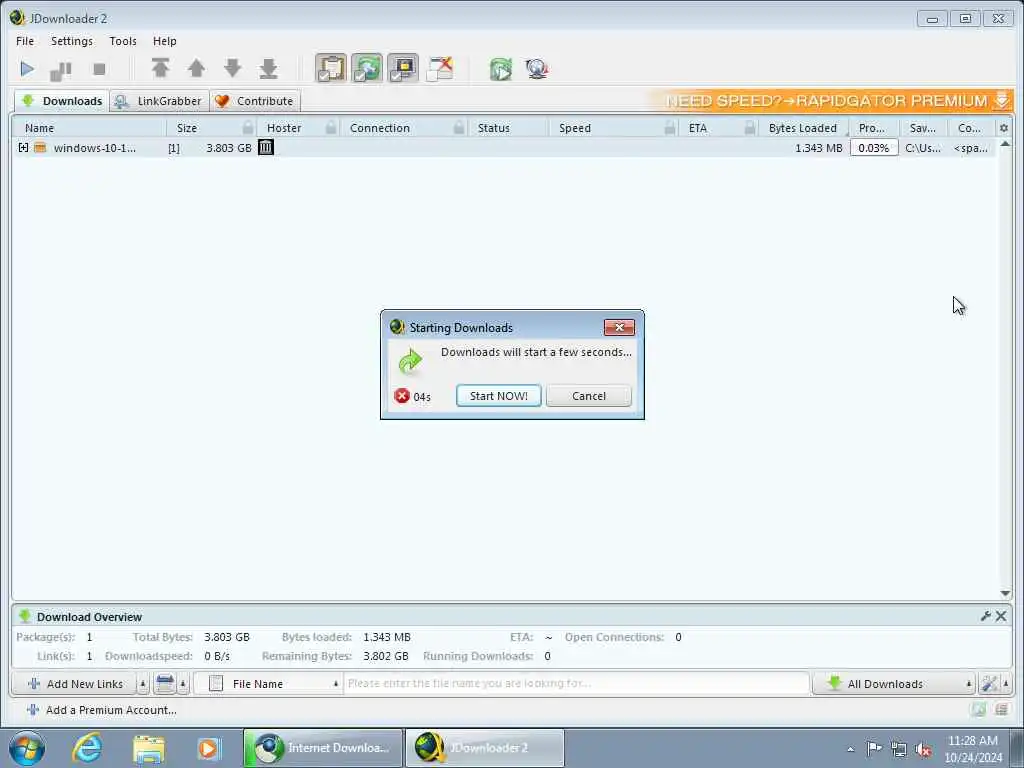1024x768 pixels.
Task: Click the reconnect now icon
Action: tap(501, 69)
